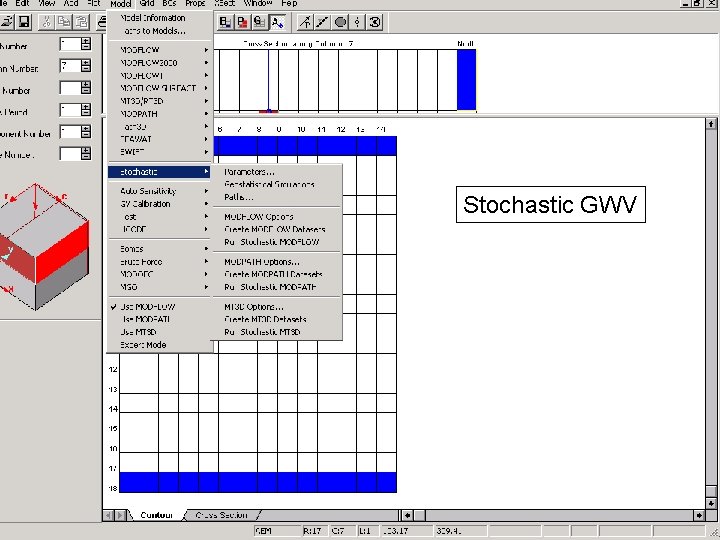Click the Column Number spinner showing 7
This screenshot has width=720, height=540.
[x=86, y=66]
